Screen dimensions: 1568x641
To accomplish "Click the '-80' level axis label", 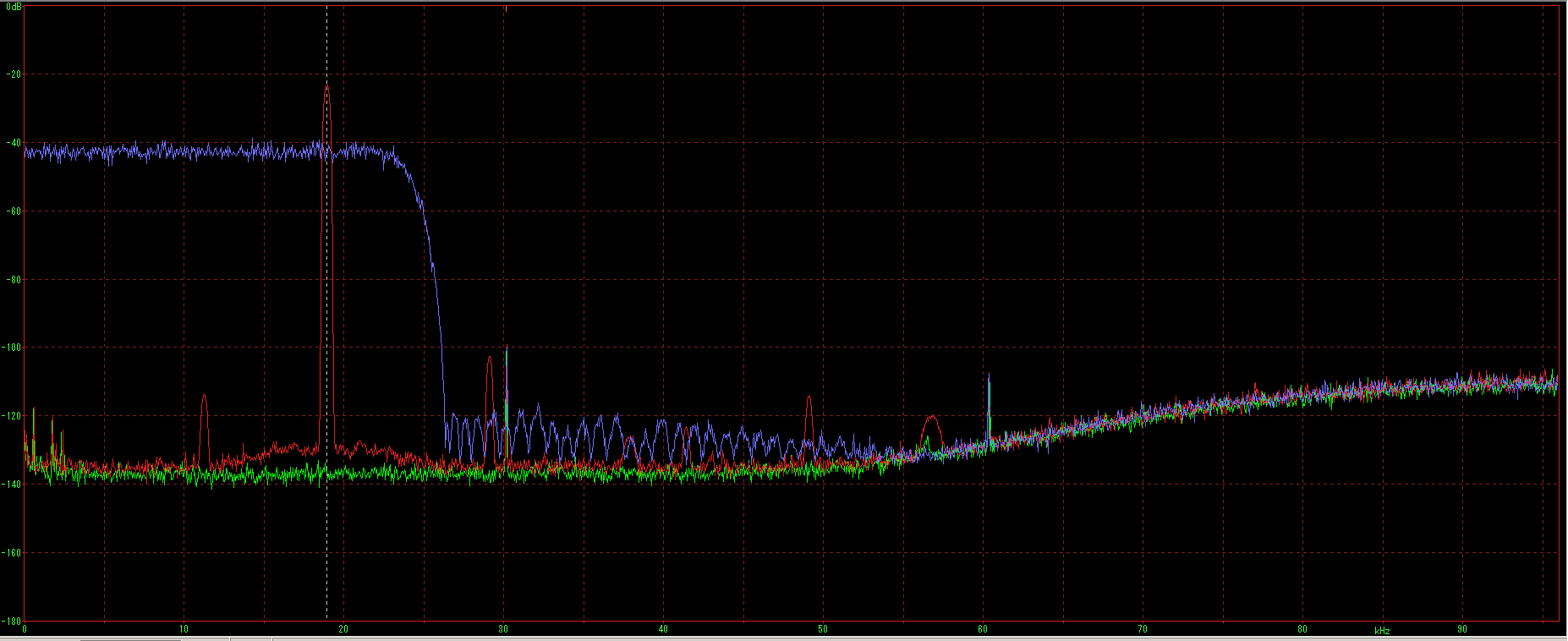I will pyautogui.click(x=13, y=280).
